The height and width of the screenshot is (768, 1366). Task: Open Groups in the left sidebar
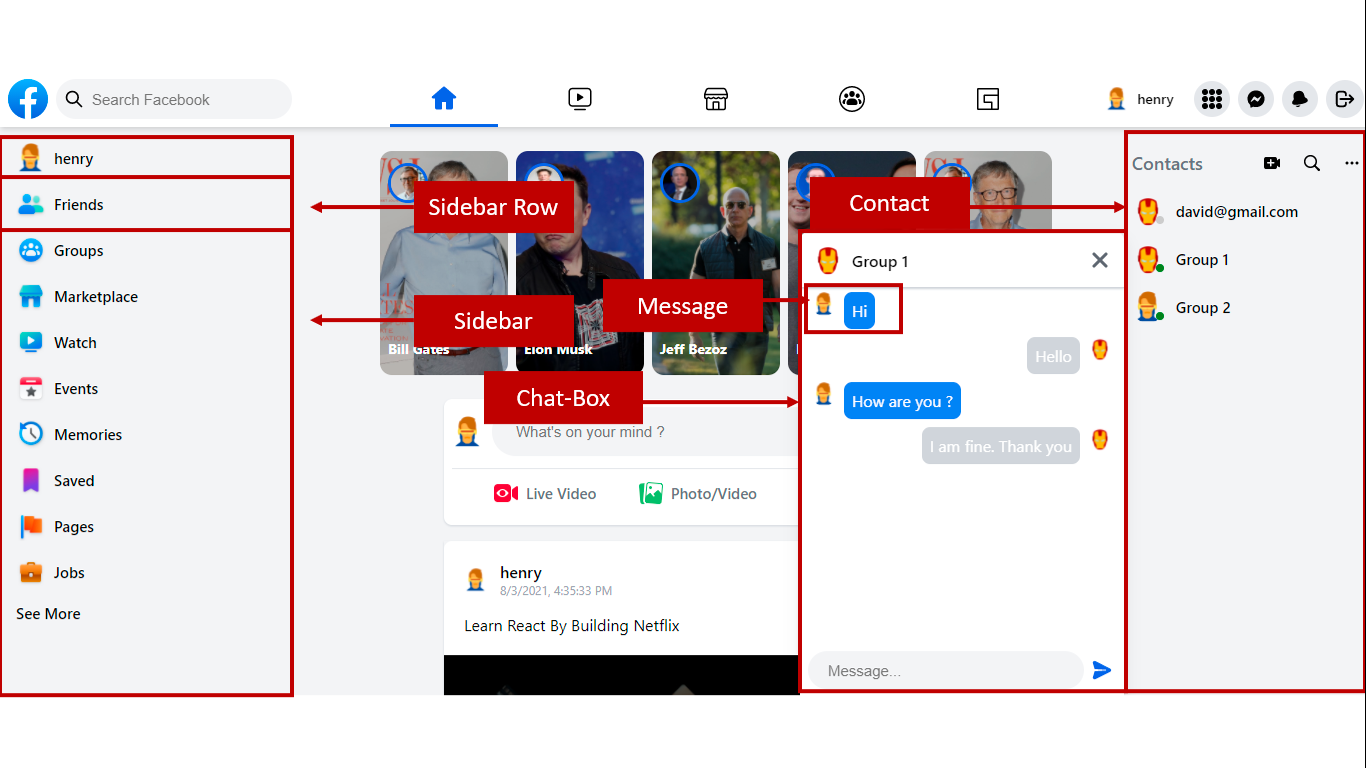pyautogui.click(x=146, y=250)
